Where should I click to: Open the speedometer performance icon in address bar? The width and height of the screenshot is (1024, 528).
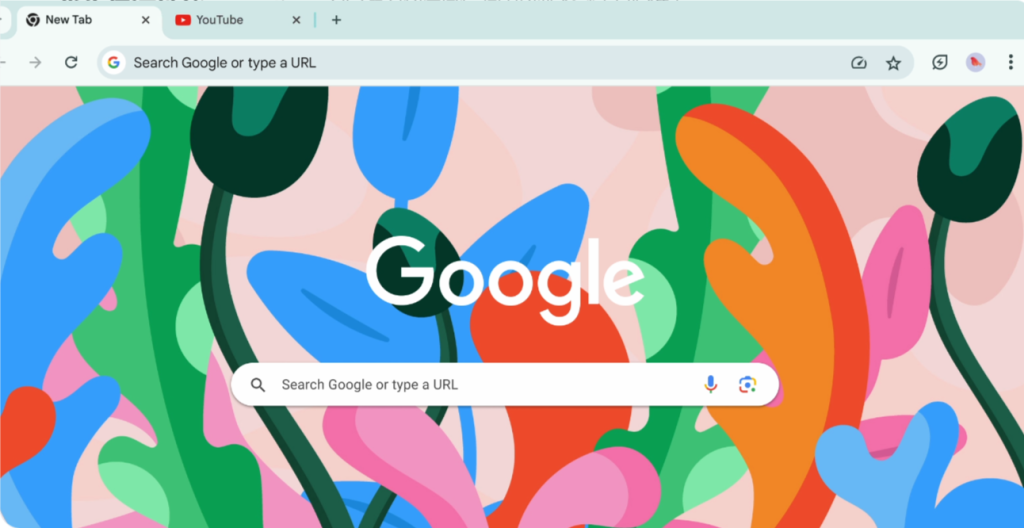pos(859,63)
